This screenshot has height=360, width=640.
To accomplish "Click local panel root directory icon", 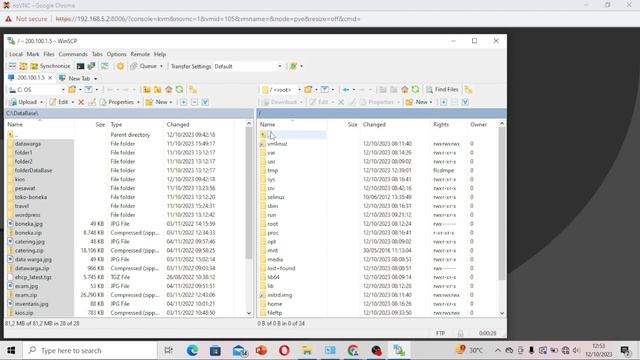I will point(158,90).
